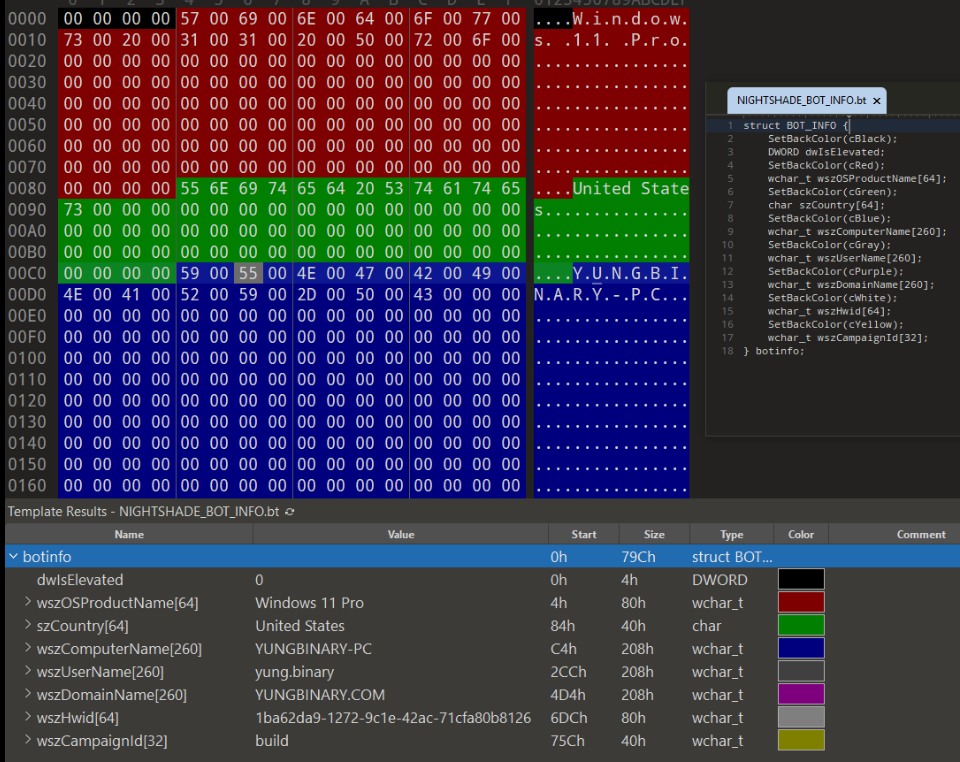Collapse the botinfo struct row

pyautogui.click(x=13, y=556)
